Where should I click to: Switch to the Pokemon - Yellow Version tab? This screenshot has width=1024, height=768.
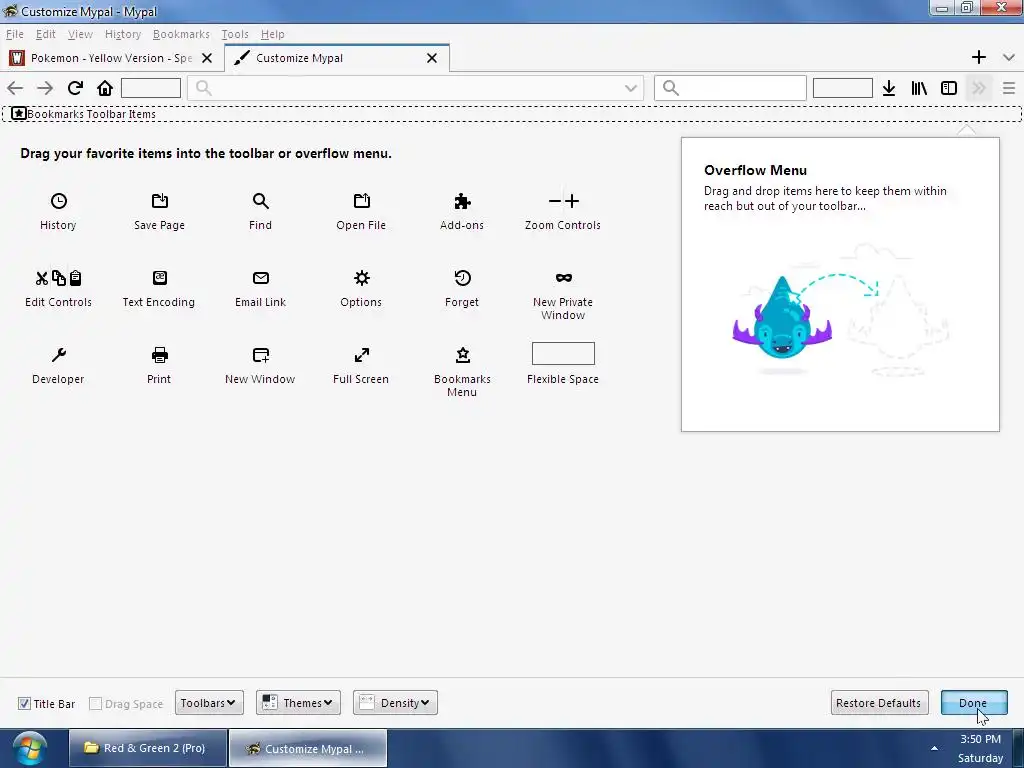111,58
